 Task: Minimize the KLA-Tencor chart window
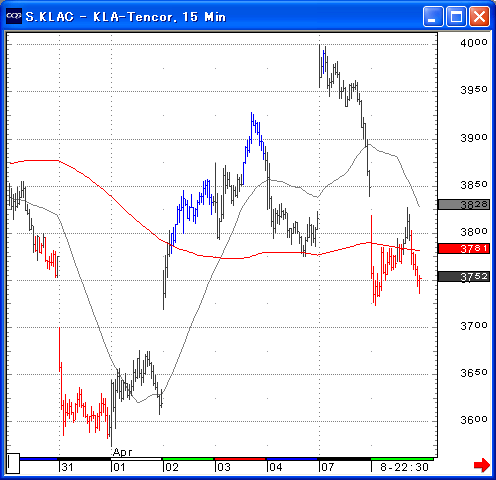point(433,16)
